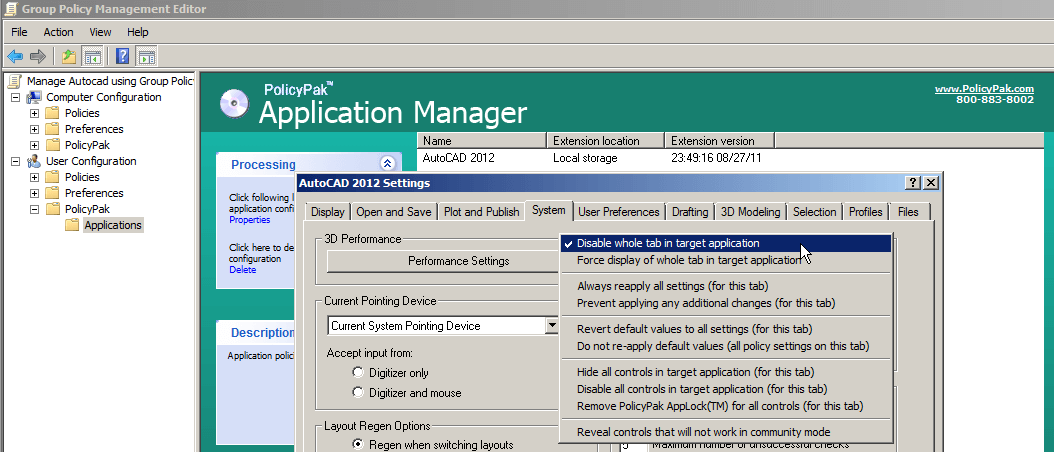
Task: Click the policy scroll icon at tree root
Action: [15, 81]
